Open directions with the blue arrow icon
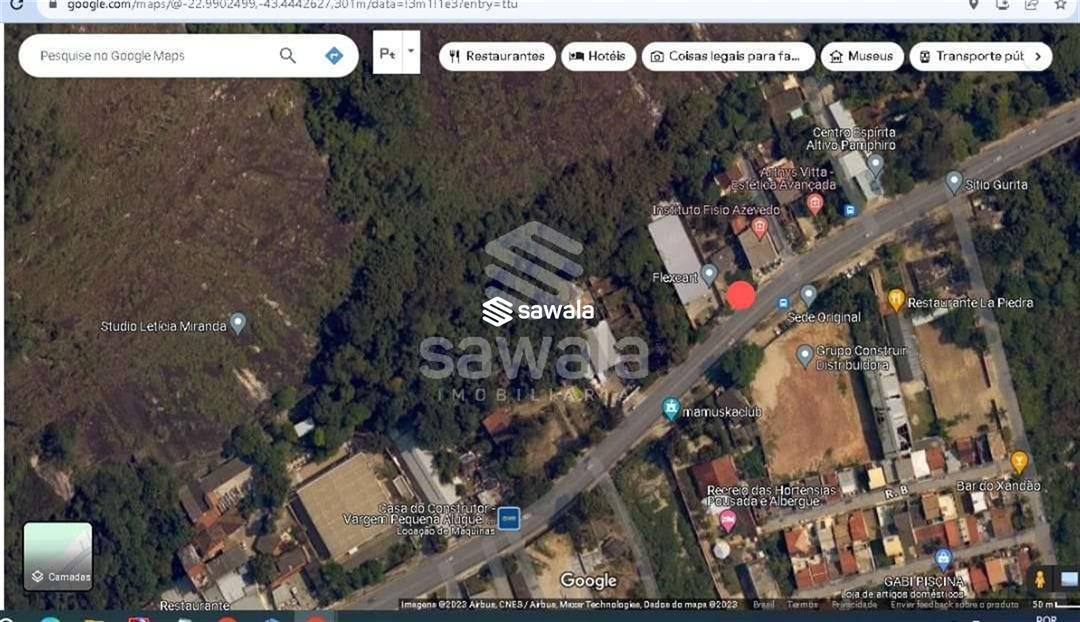 click(x=334, y=56)
